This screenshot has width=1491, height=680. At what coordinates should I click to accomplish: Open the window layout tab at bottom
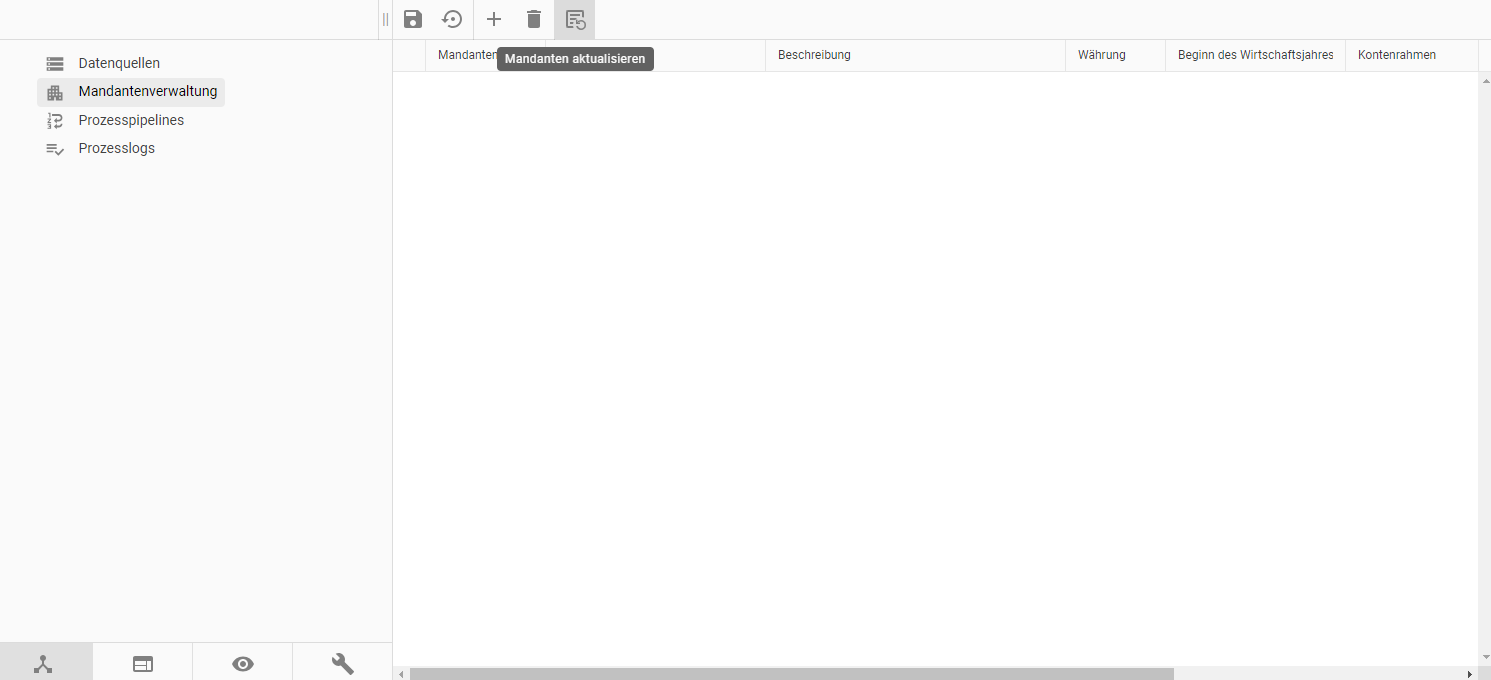pyautogui.click(x=143, y=664)
